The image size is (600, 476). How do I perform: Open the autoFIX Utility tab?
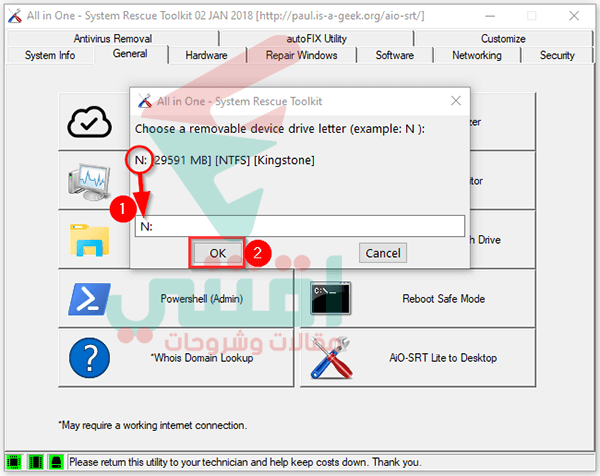coord(316,38)
